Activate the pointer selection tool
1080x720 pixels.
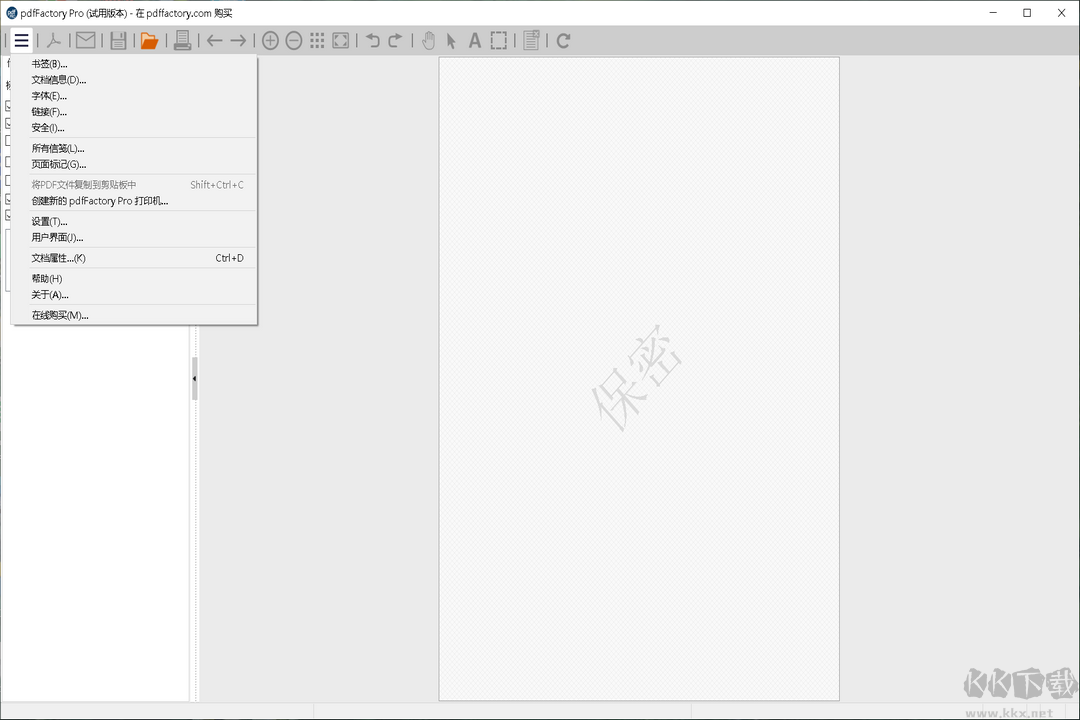point(452,40)
